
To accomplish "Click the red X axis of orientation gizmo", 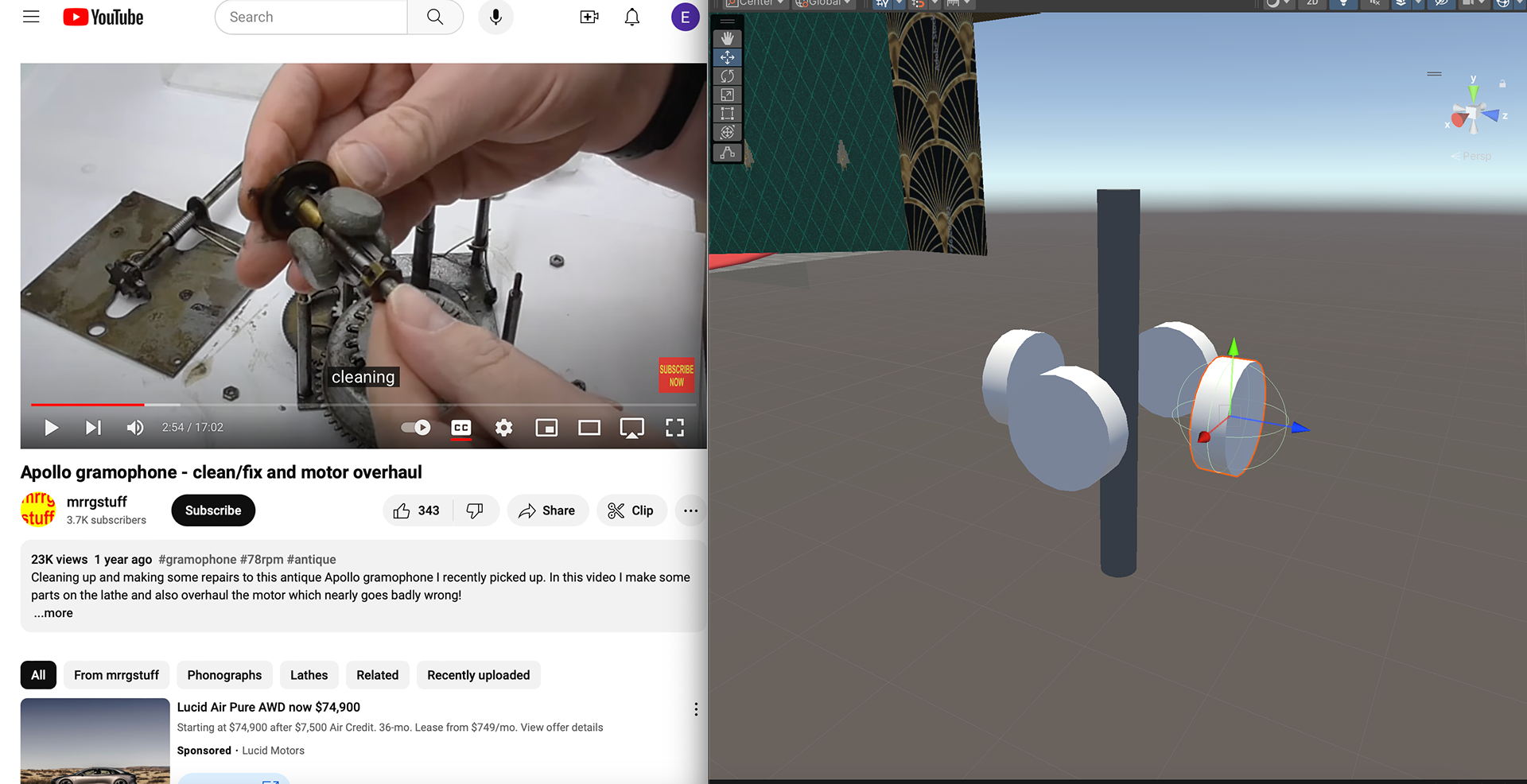I will coord(1457,120).
